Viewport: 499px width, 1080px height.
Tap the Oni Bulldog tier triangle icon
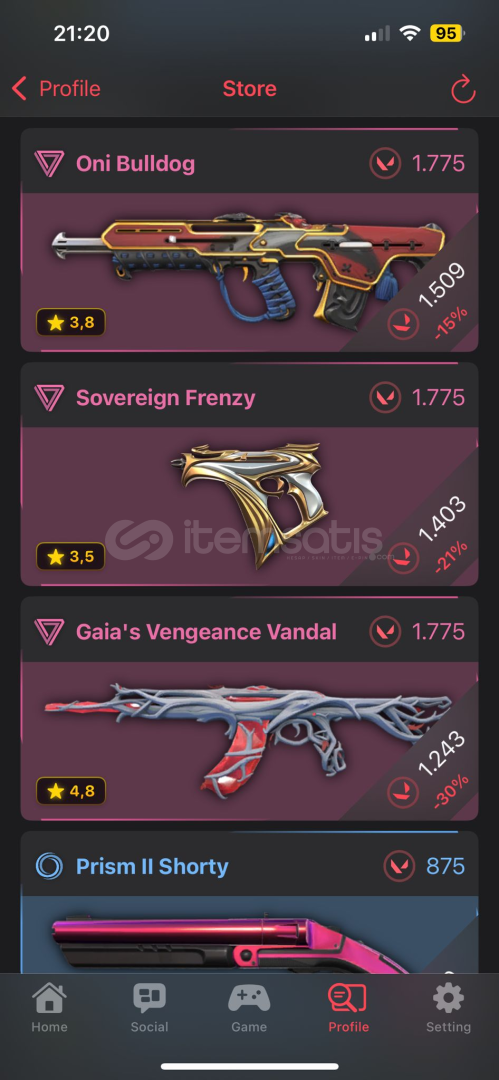click(49, 164)
